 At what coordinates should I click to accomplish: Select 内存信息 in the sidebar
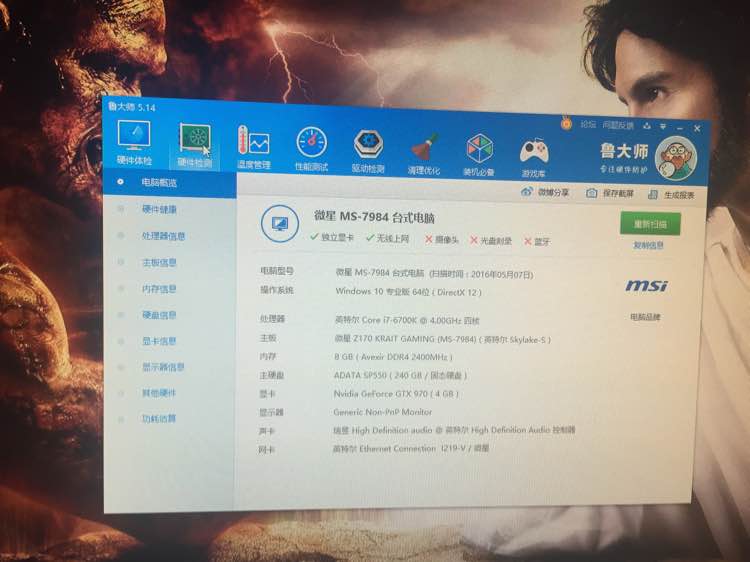click(x=159, y=288)
